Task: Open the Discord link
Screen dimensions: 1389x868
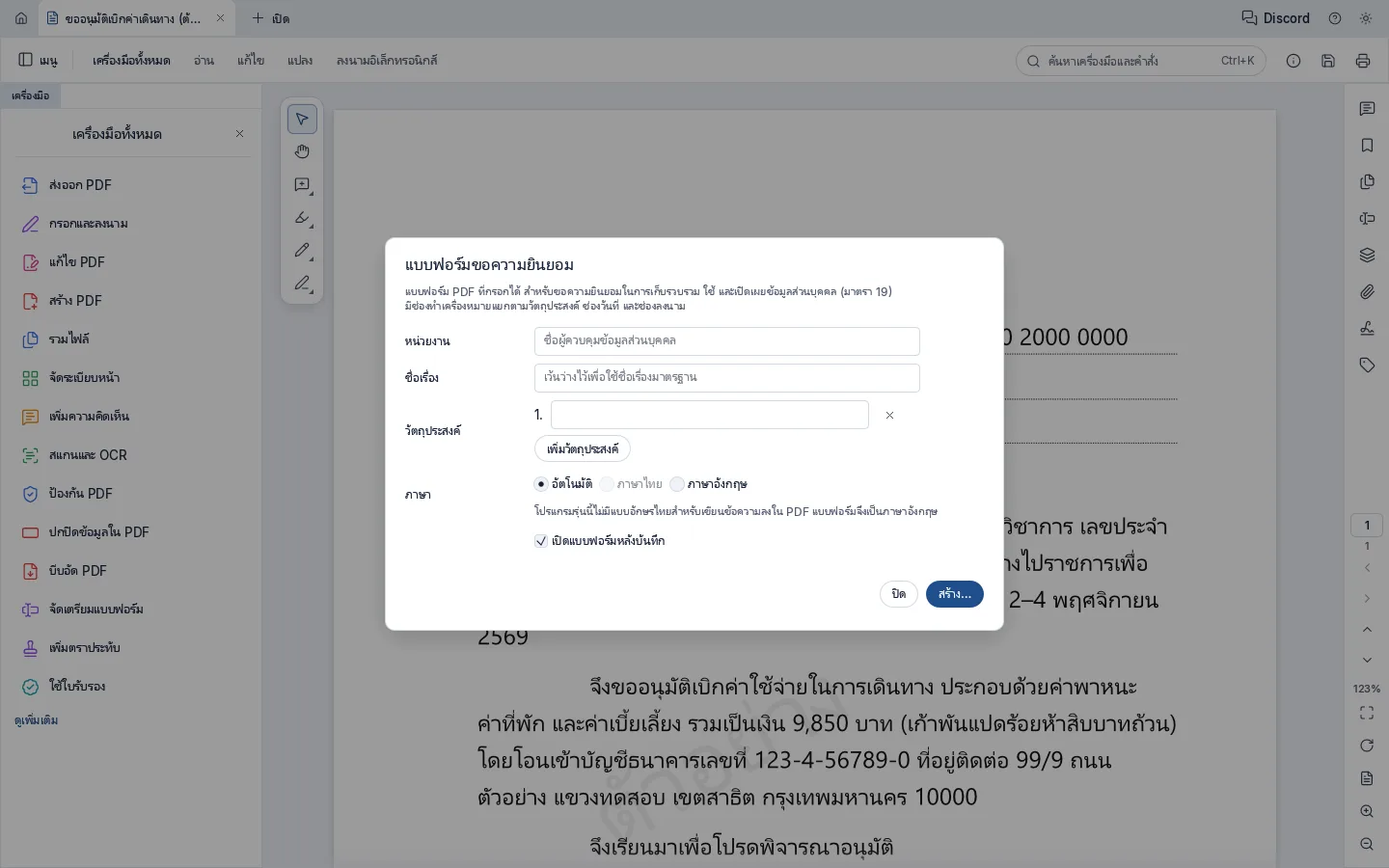Action: coord(1275,18)
